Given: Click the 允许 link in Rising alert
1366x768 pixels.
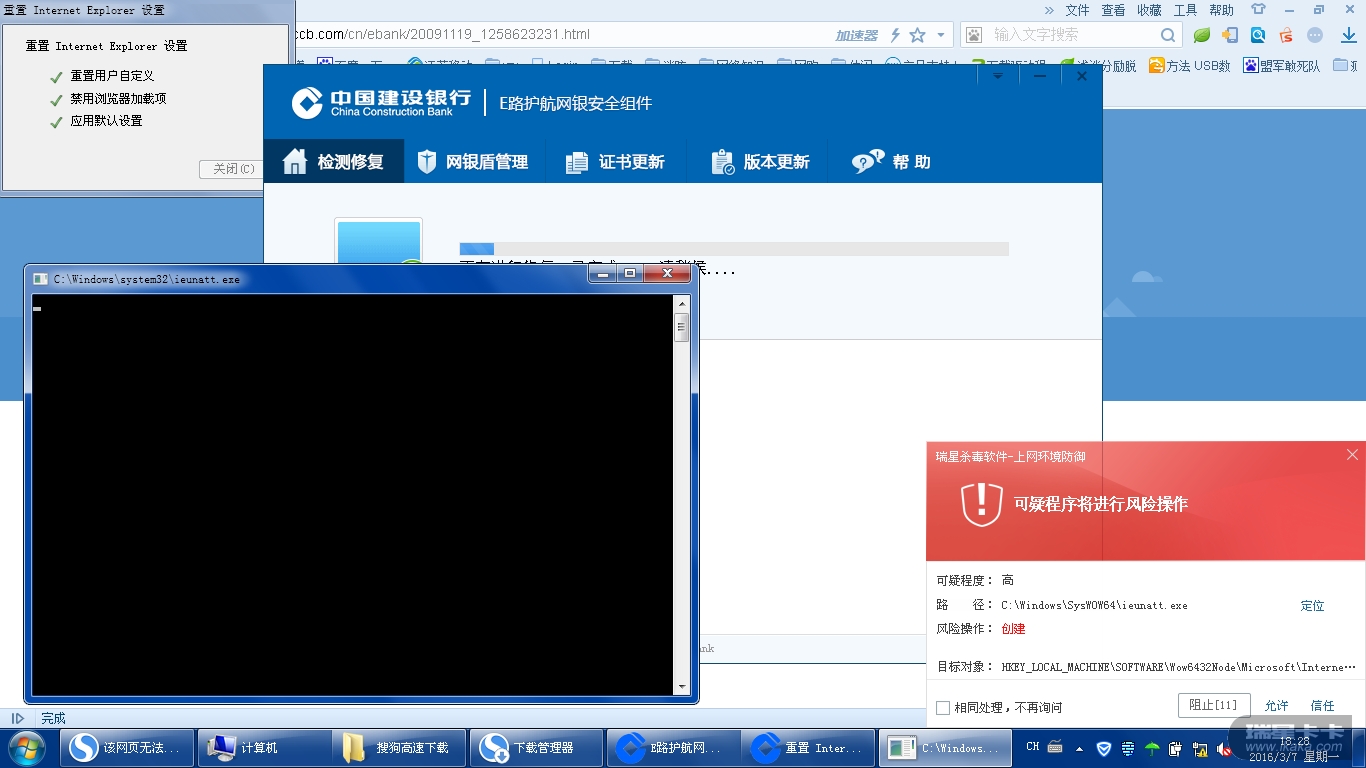Looking at the screenshot, I should tap(1276, 706).
